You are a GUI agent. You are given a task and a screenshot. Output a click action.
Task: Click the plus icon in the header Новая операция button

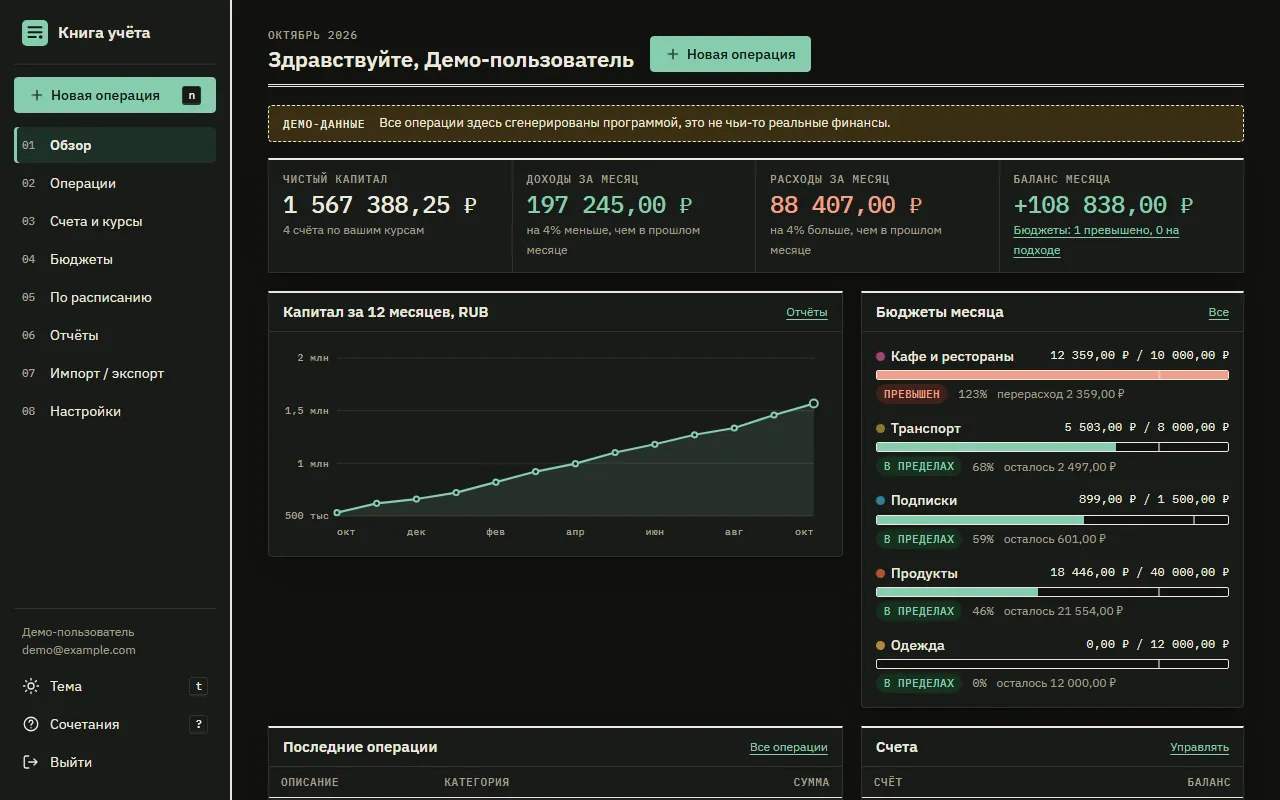coord(673,54)
